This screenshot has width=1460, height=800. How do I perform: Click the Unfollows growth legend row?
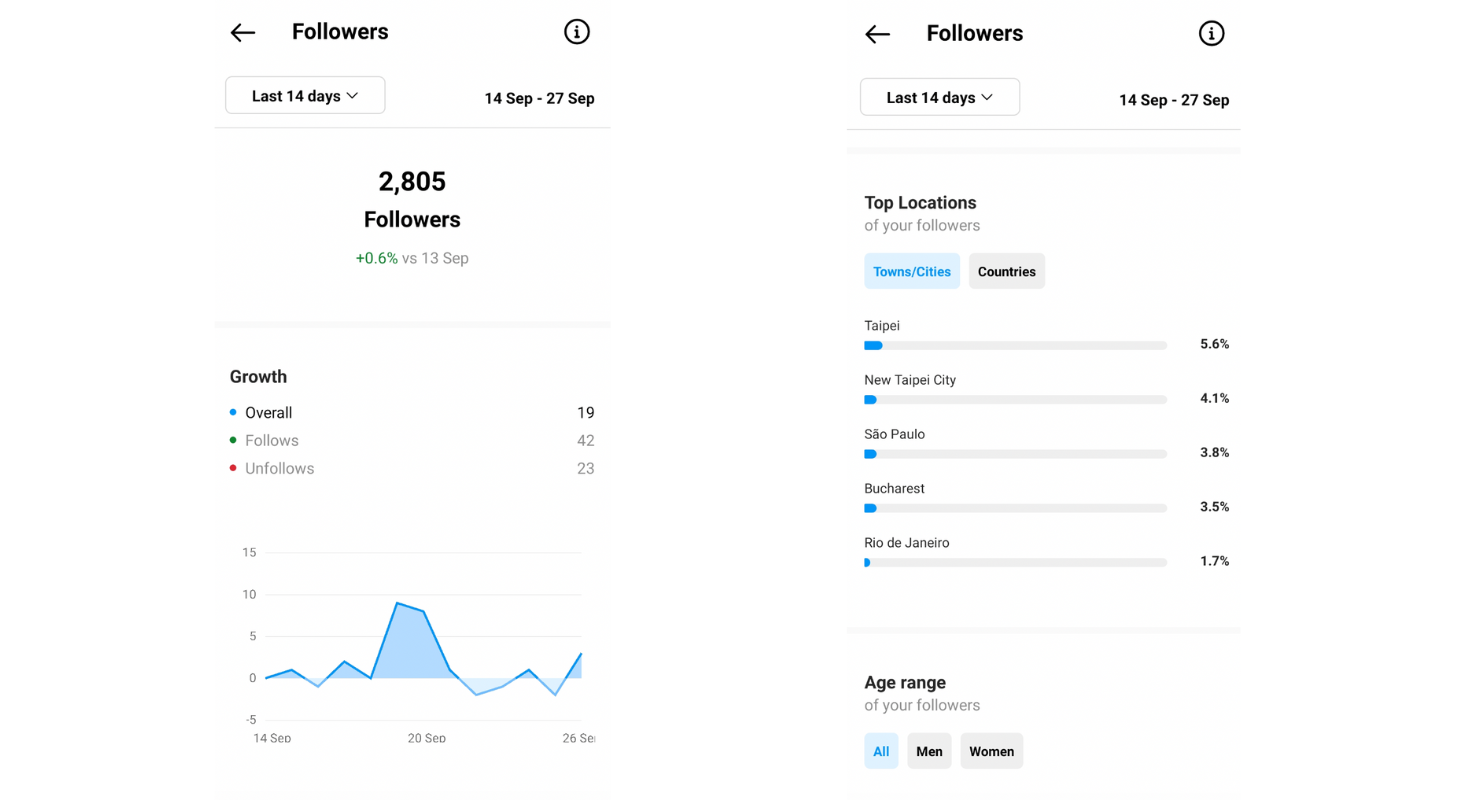click(412, 469)
